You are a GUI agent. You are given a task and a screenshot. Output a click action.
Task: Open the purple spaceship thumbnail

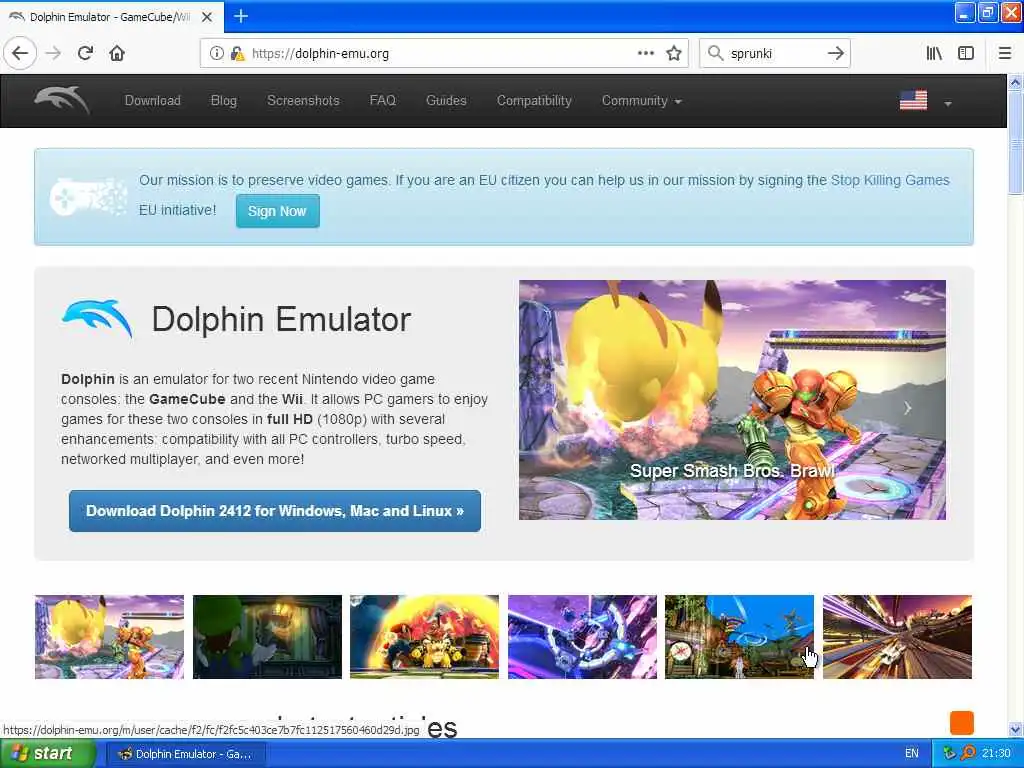tap(583, 637)
